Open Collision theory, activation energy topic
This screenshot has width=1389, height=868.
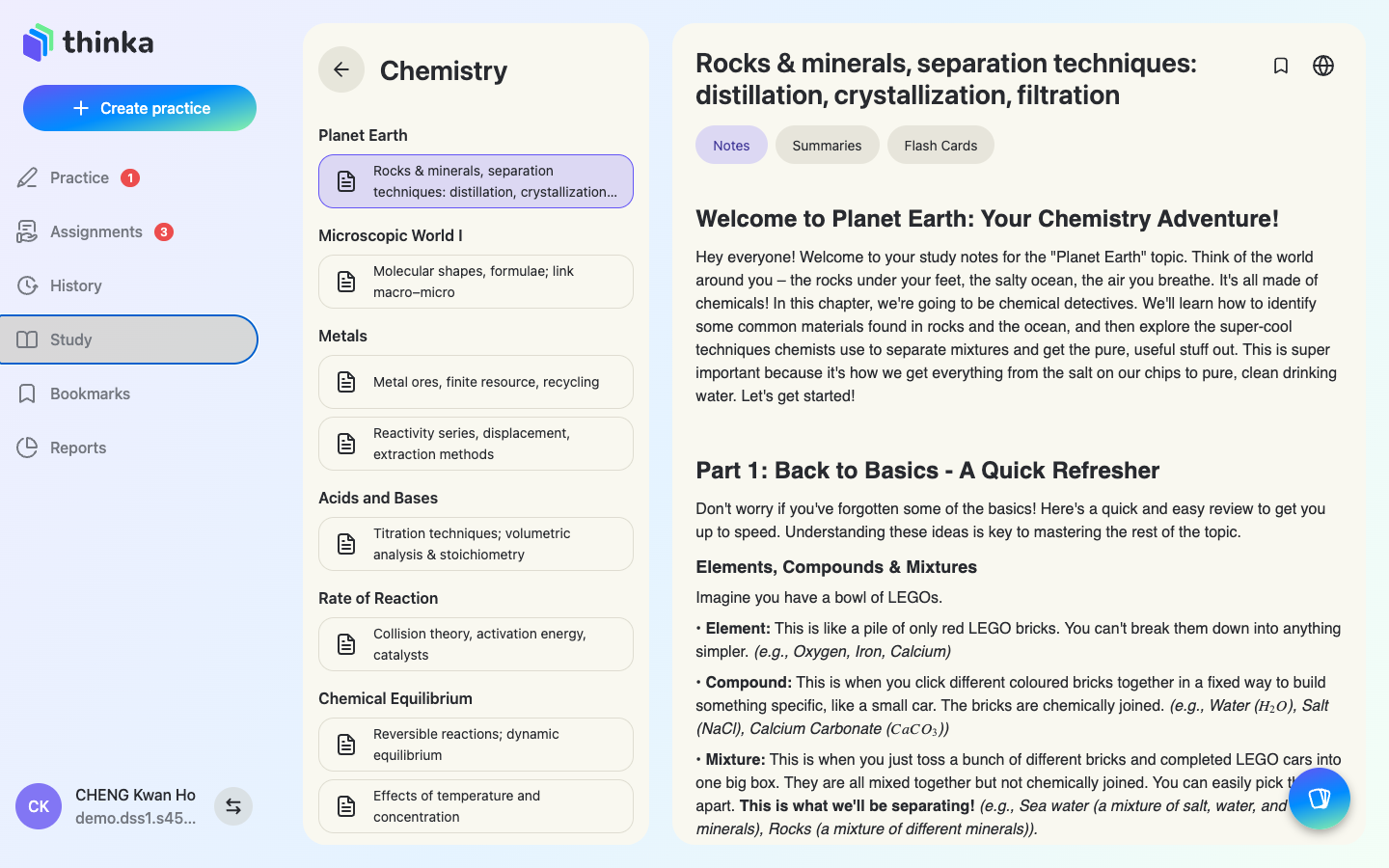click(476, 644)
